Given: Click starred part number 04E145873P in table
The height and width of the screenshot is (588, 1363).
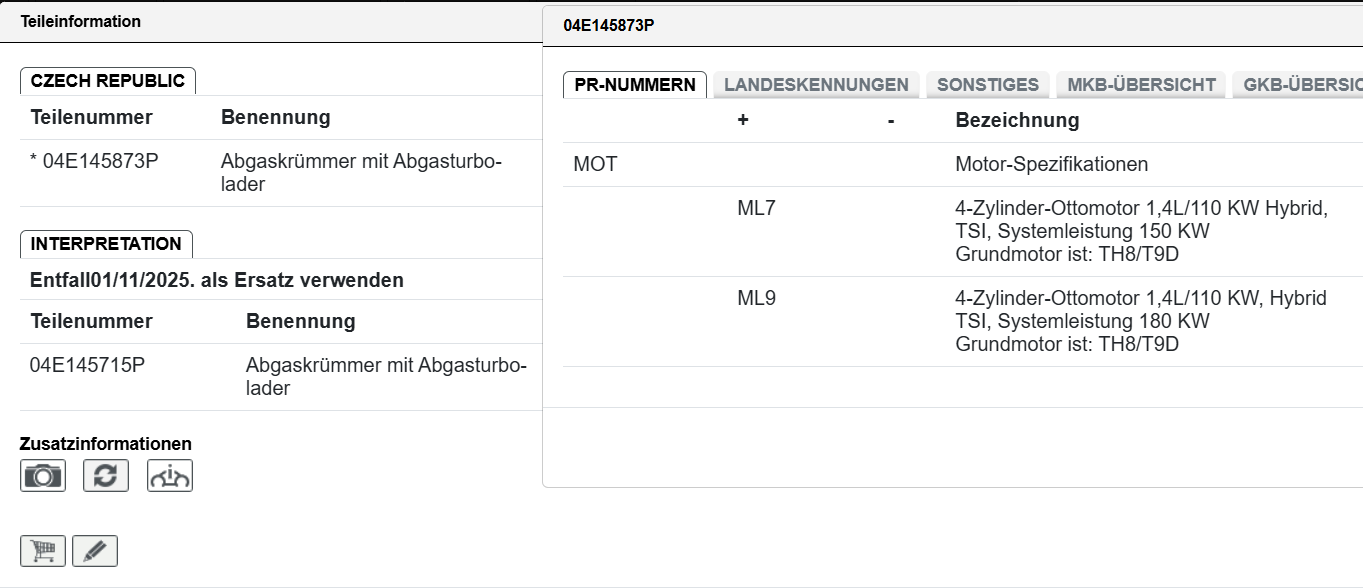Looking at the screenshot, I should click(94, 162).
